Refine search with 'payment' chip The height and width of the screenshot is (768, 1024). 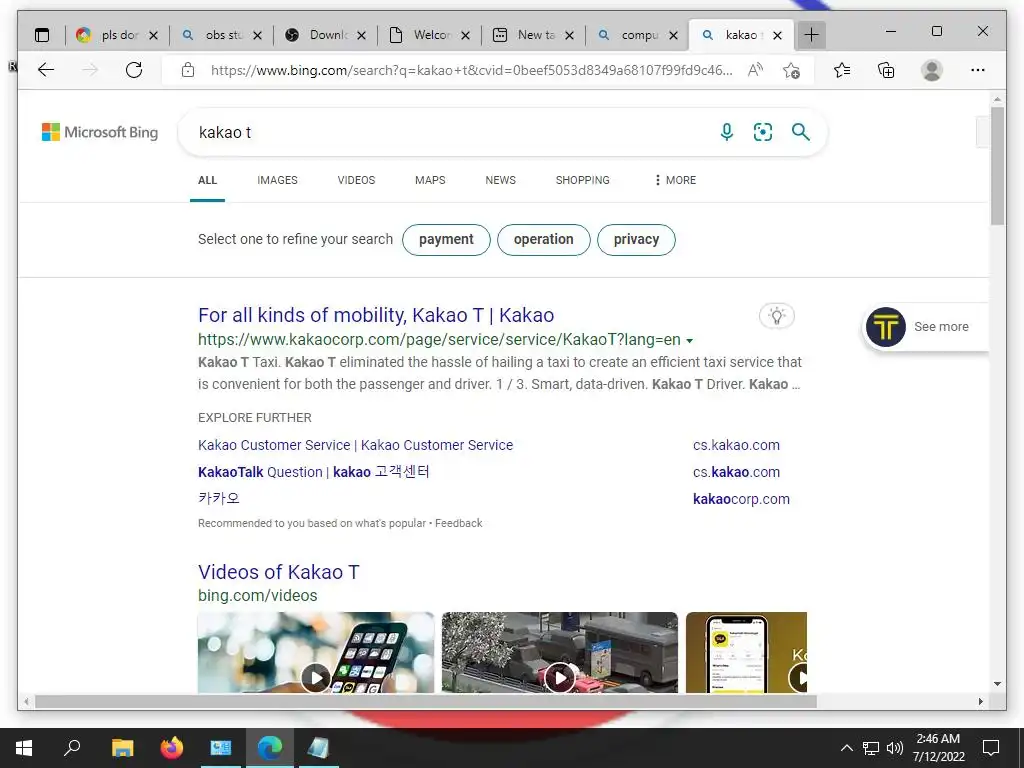[446, 240]
